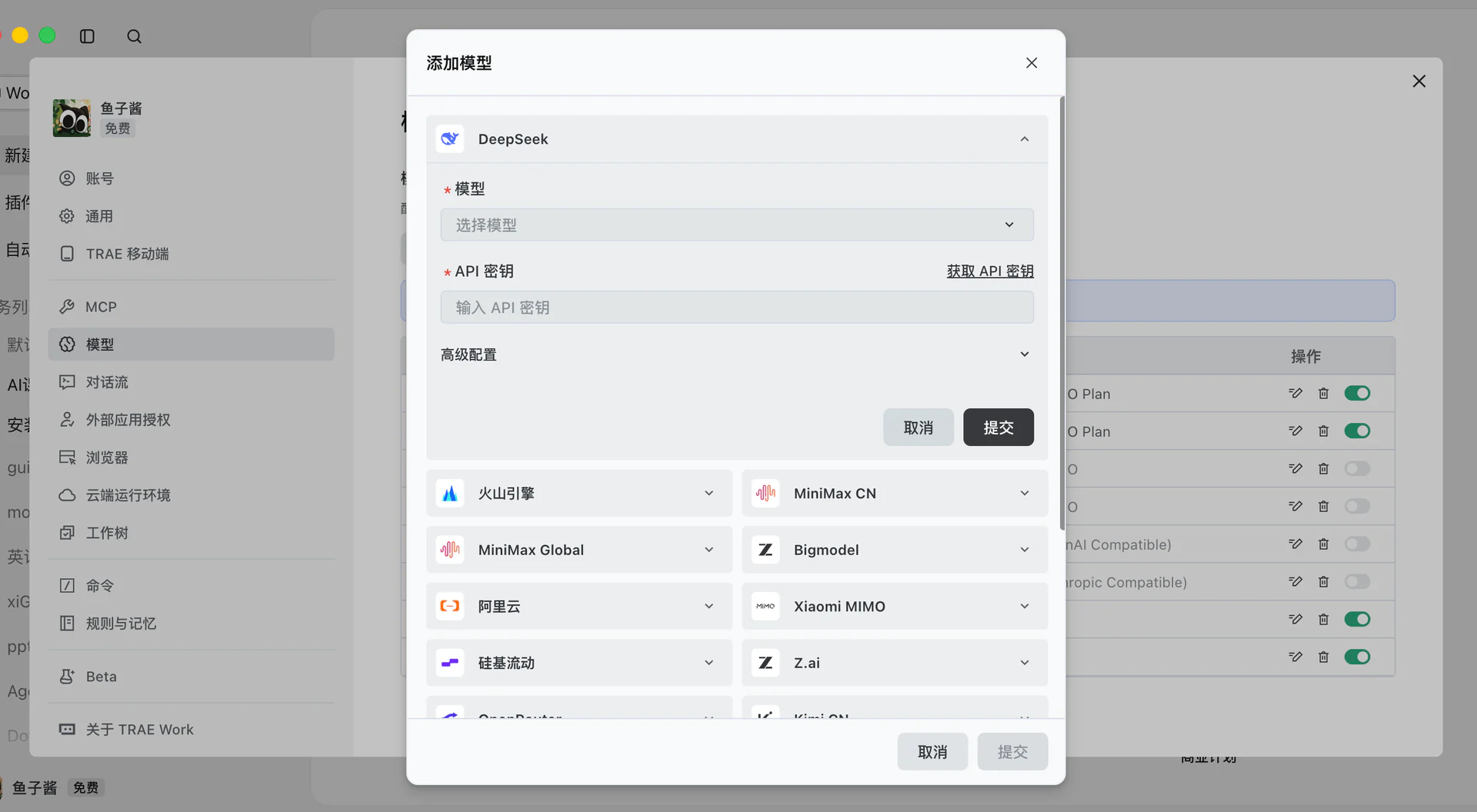Expand the Z.ai provider chevron
This screenshot has height=812, width=1477.
pos(1025,663)
